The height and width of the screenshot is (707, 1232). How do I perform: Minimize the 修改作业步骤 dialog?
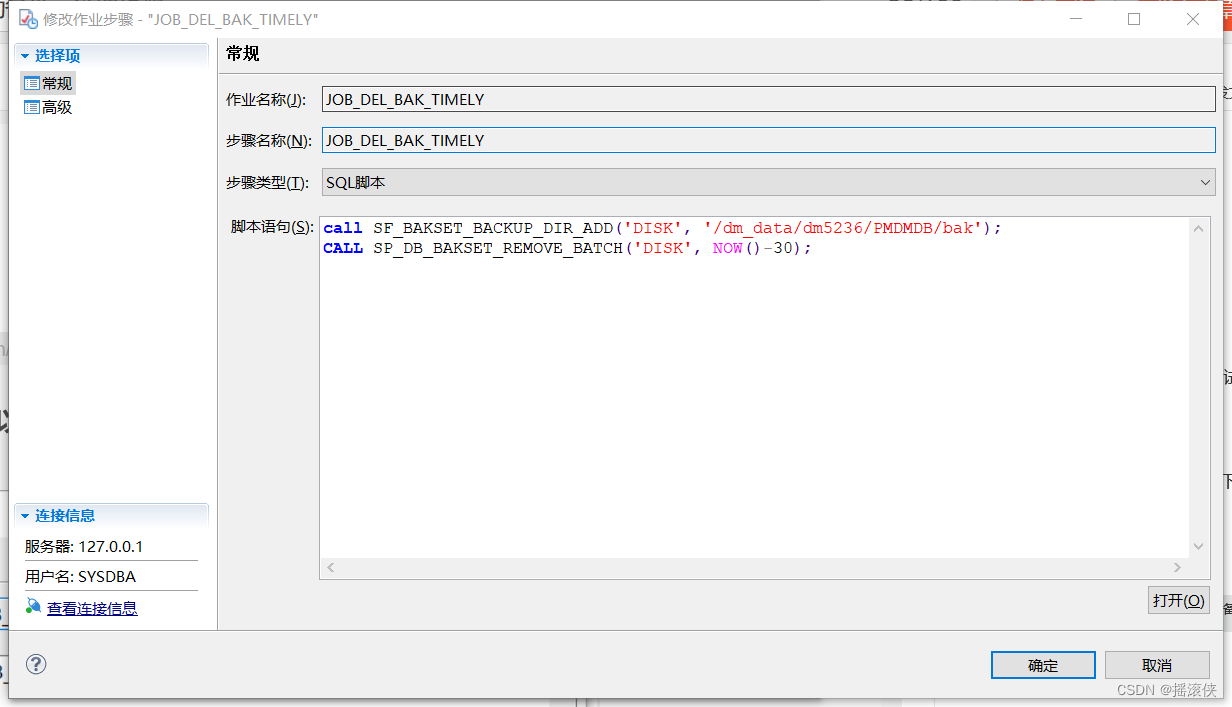pos(1076,19)
